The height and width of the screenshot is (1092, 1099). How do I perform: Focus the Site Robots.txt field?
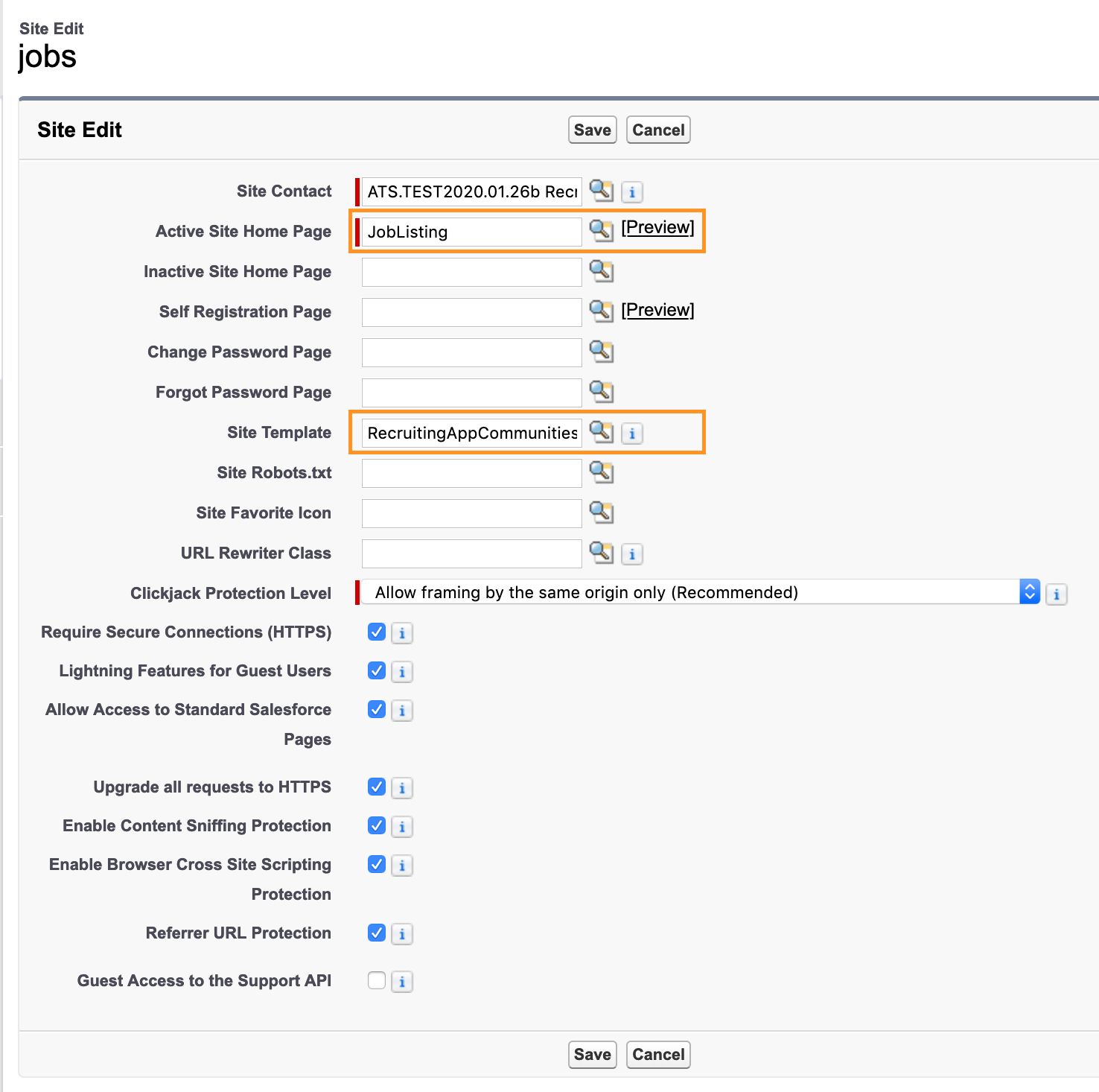pyautogui.click(x=471, y=473)
